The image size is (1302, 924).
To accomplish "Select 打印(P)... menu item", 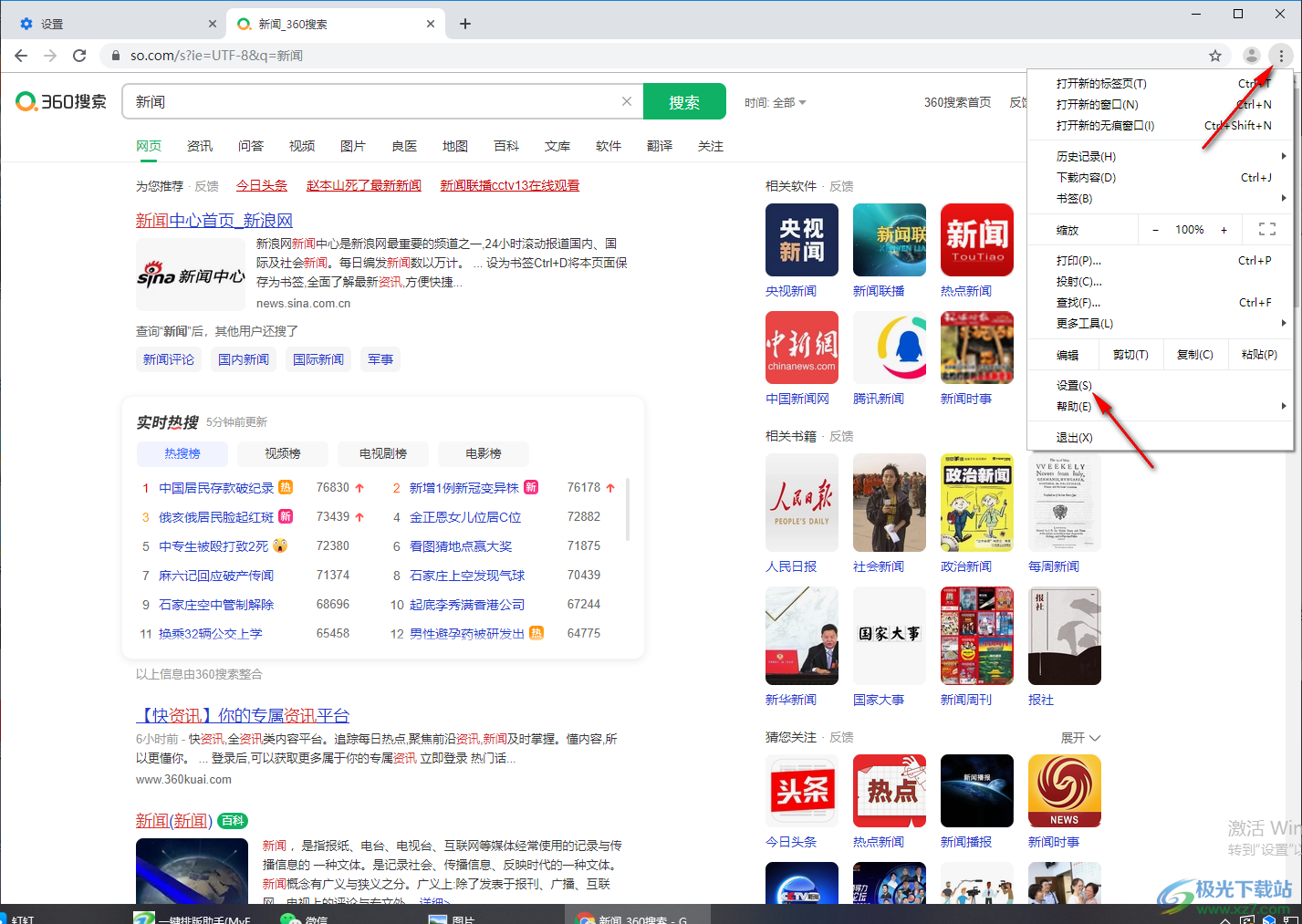I will point(1160,260).
